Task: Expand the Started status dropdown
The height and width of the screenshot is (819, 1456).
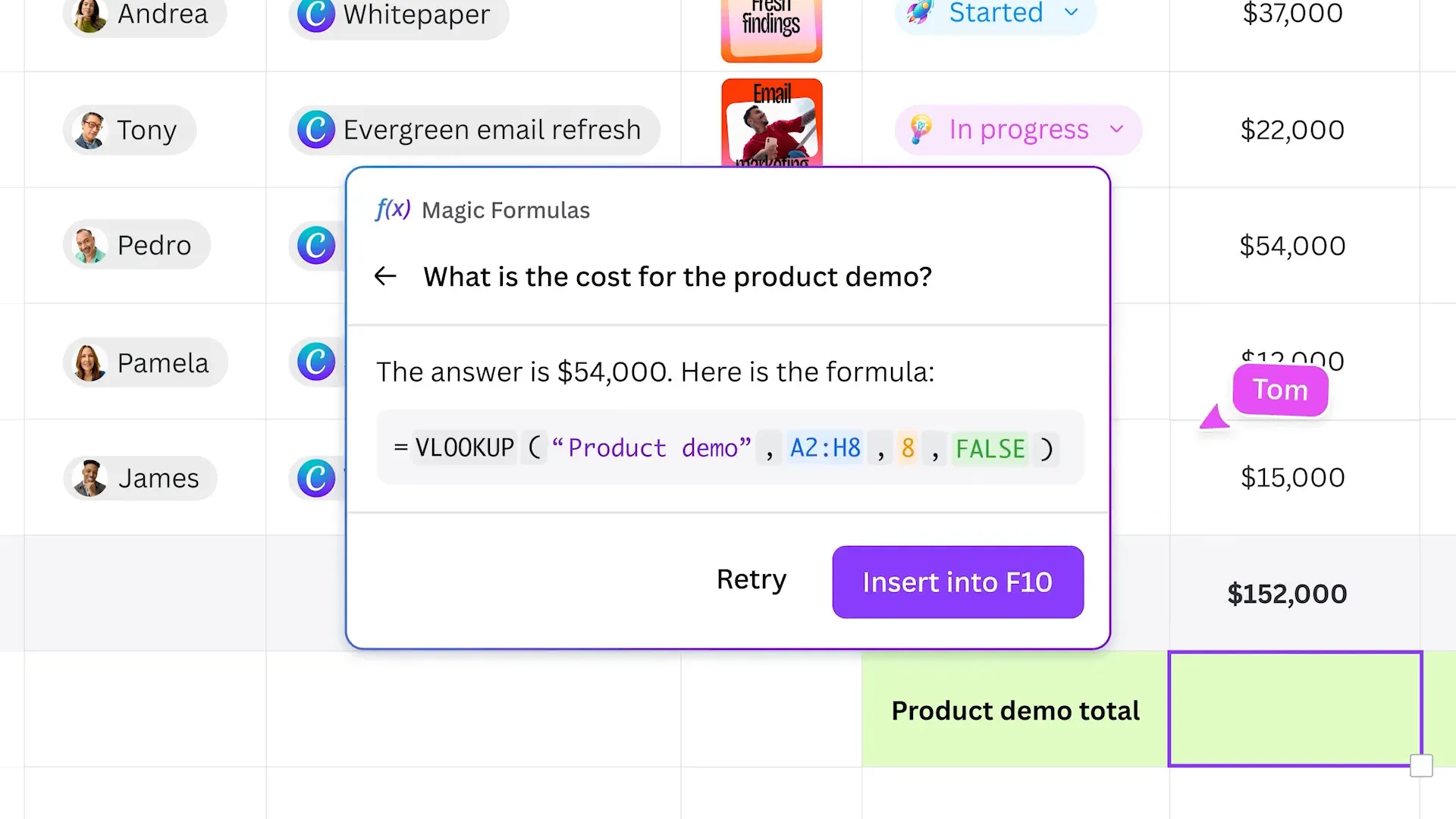Action: pyautogui.click(x=1071, y=12)
